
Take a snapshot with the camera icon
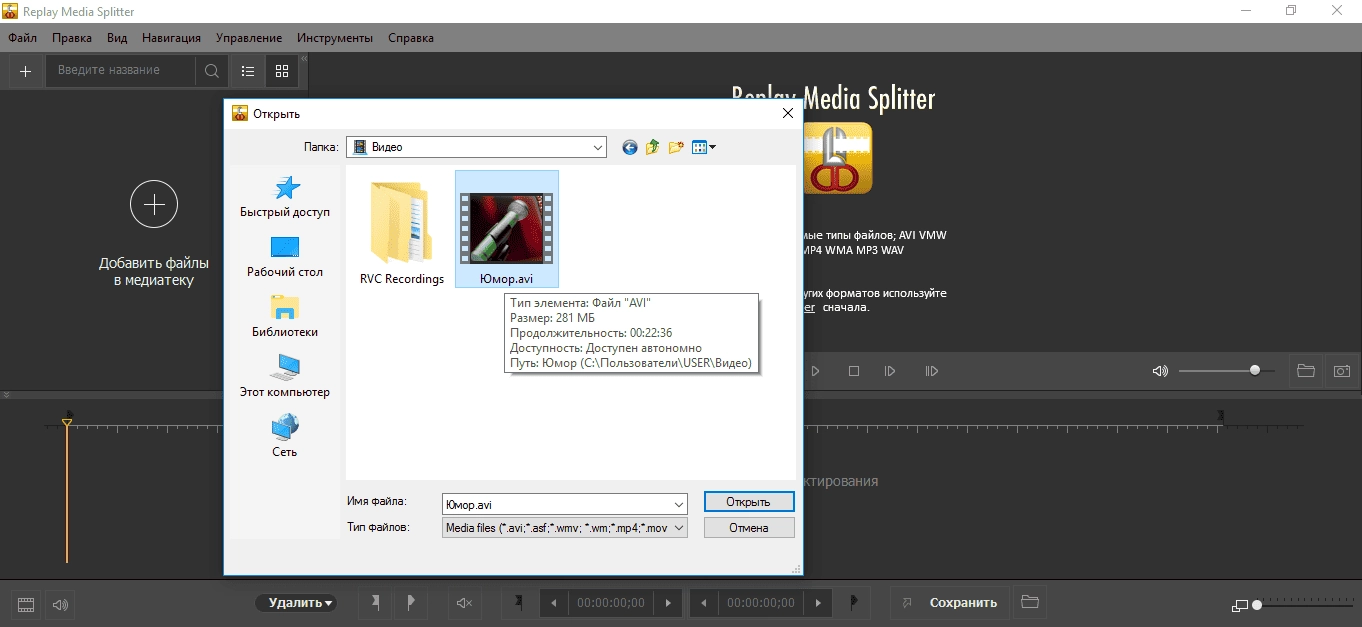(1341, 371)
